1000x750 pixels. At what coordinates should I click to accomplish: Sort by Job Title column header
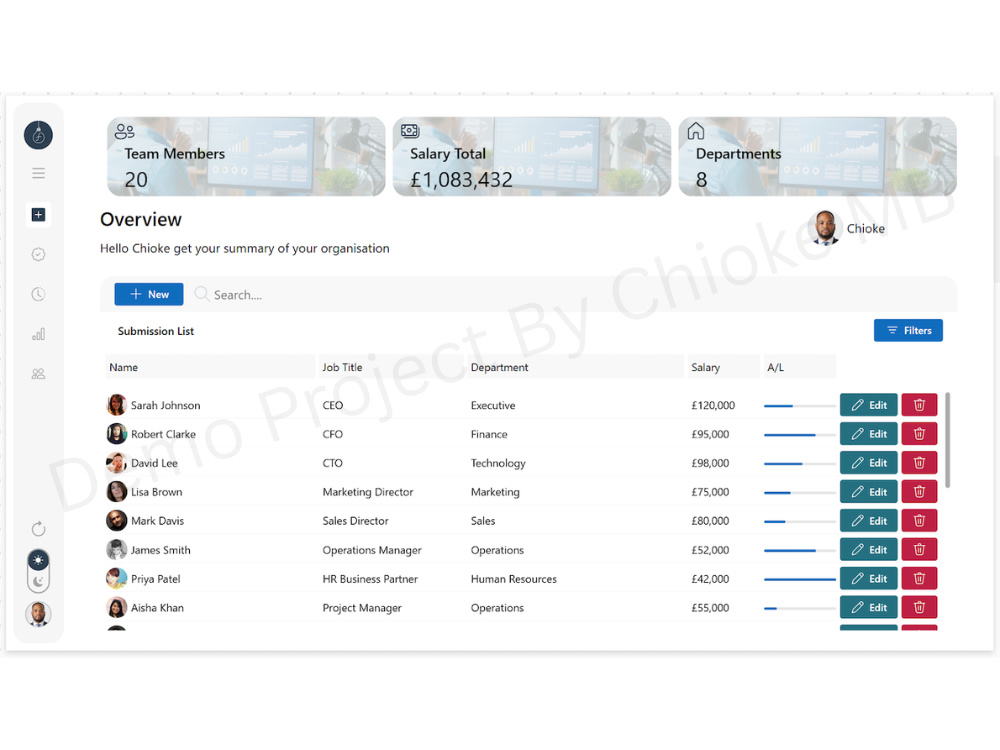coord(391,367)
